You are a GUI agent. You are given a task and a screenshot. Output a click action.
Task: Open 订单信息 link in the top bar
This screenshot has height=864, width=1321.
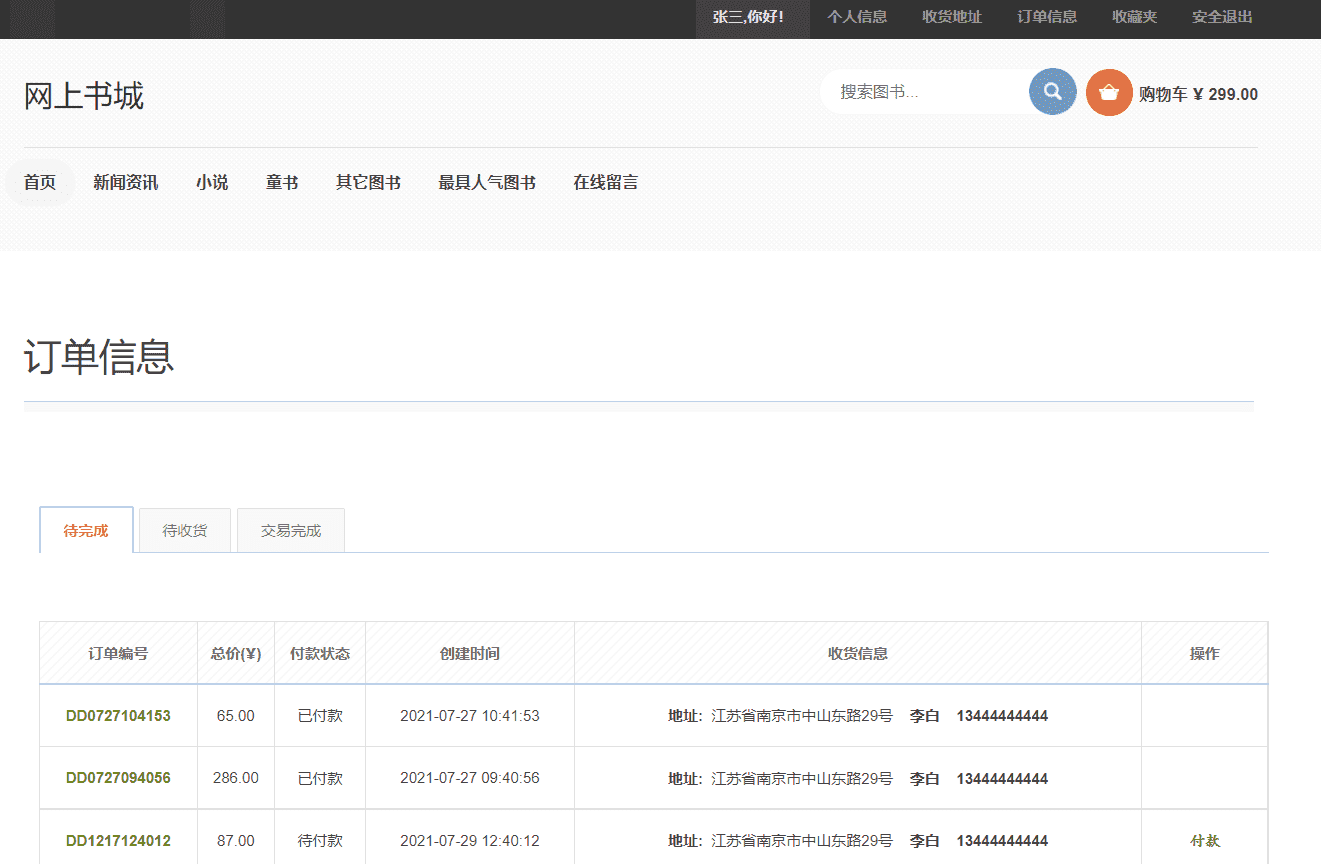[1047, 17]
